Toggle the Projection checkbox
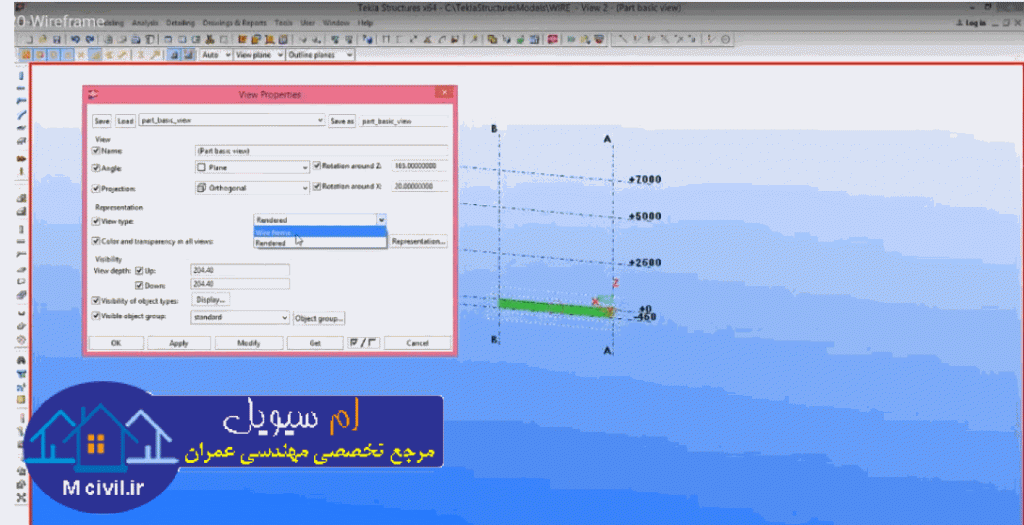 (97, 187)
